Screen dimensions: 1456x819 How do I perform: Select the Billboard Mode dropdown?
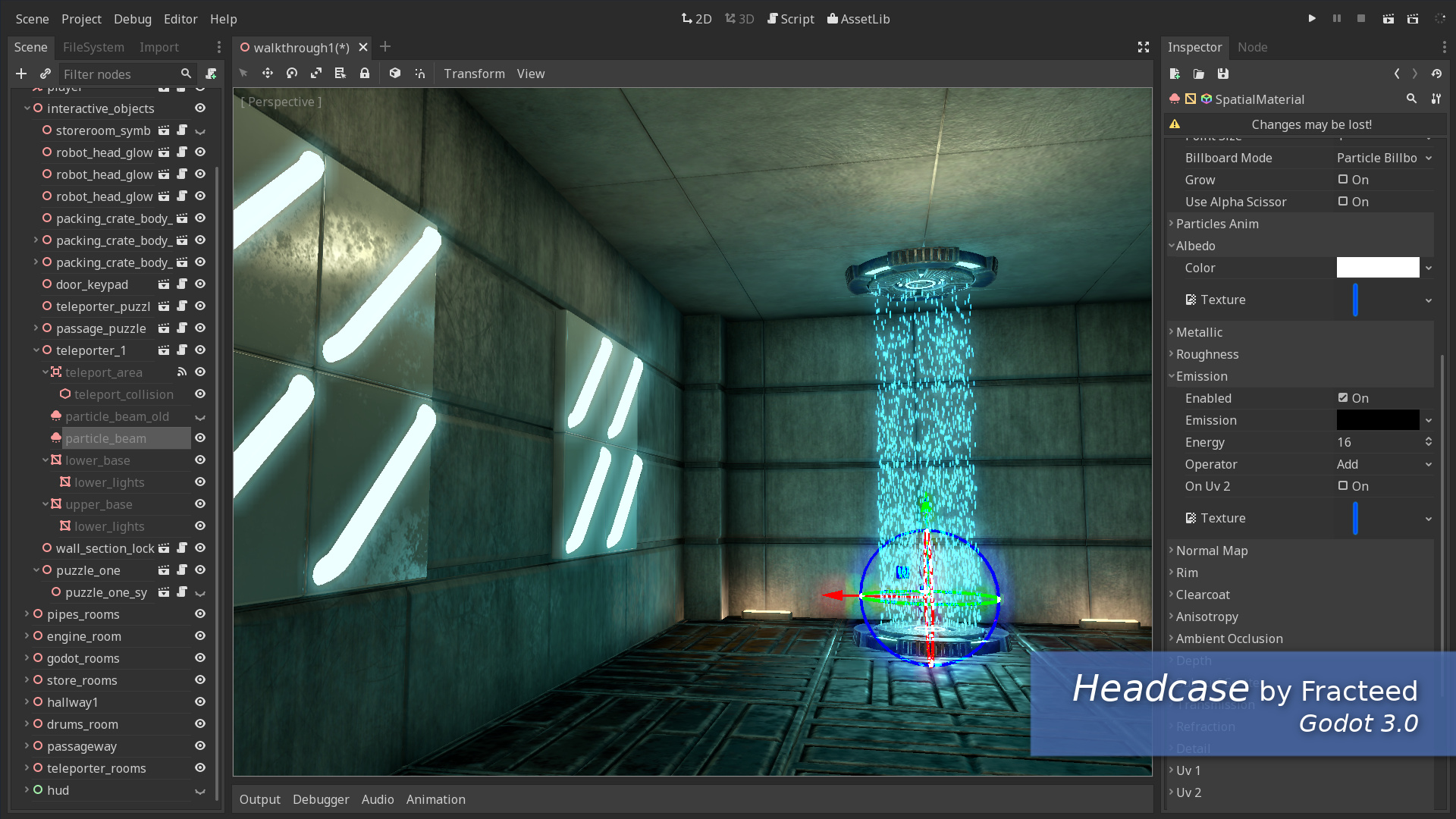point(1384,157)
